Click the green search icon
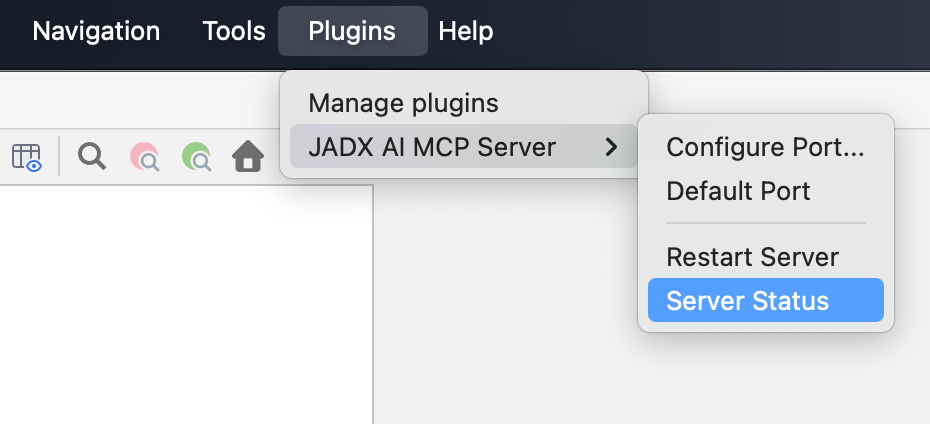This screenshot has height=424, width=930. (196, 157)
